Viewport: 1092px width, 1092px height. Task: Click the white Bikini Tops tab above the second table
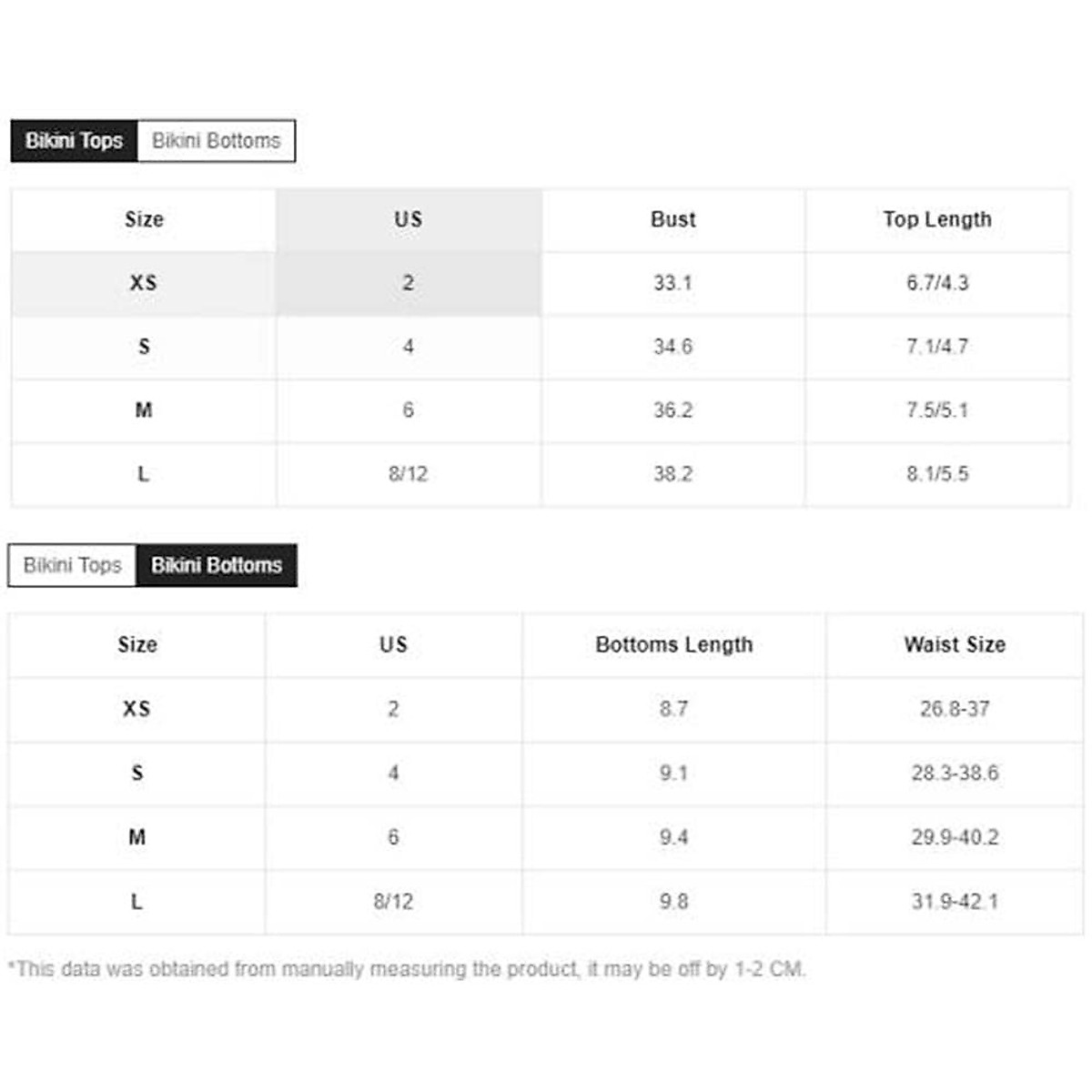[72, 565]
